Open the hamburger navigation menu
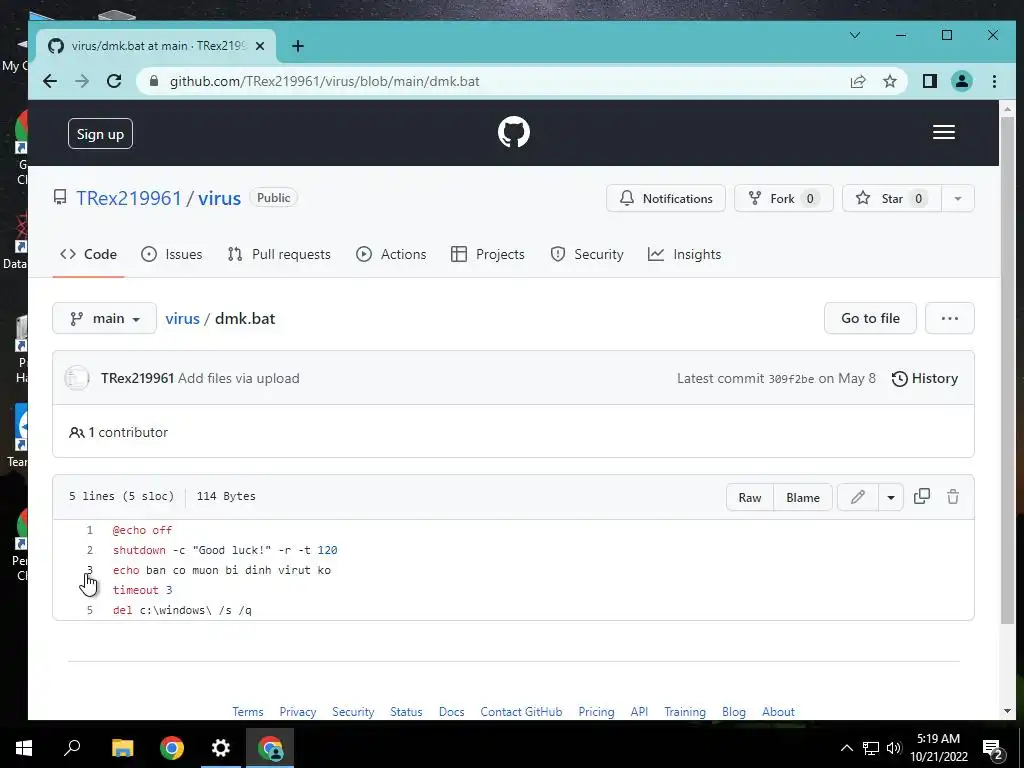 click(x=944, y=133)
